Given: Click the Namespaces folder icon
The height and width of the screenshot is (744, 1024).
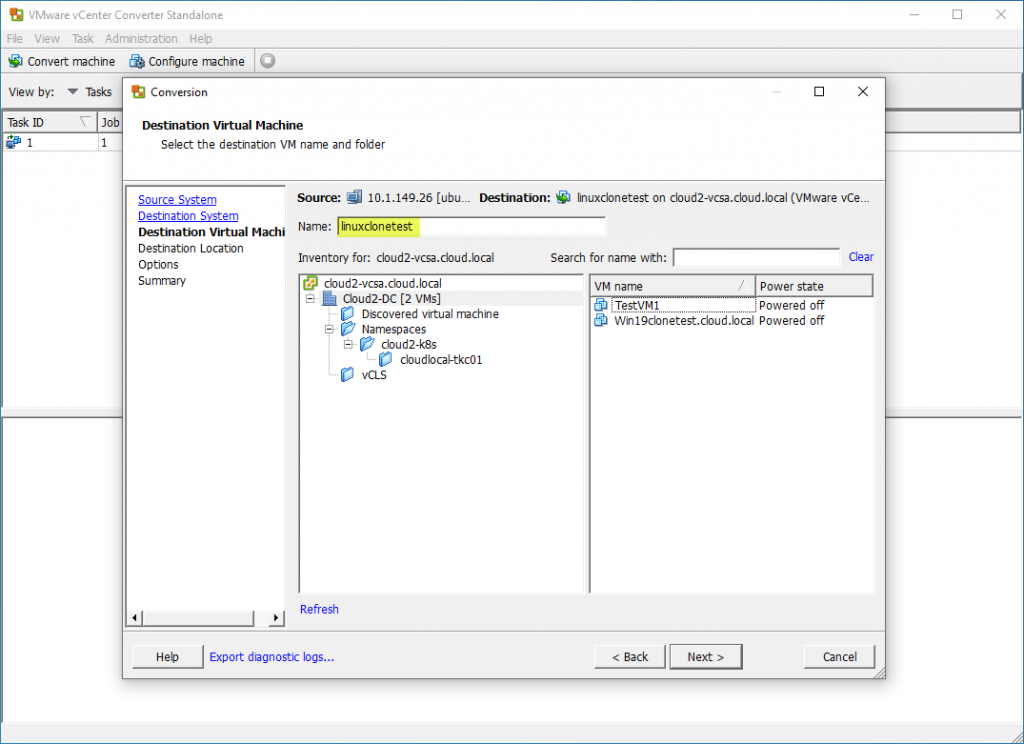Looking at the screenshot, I should coord(347,329).
